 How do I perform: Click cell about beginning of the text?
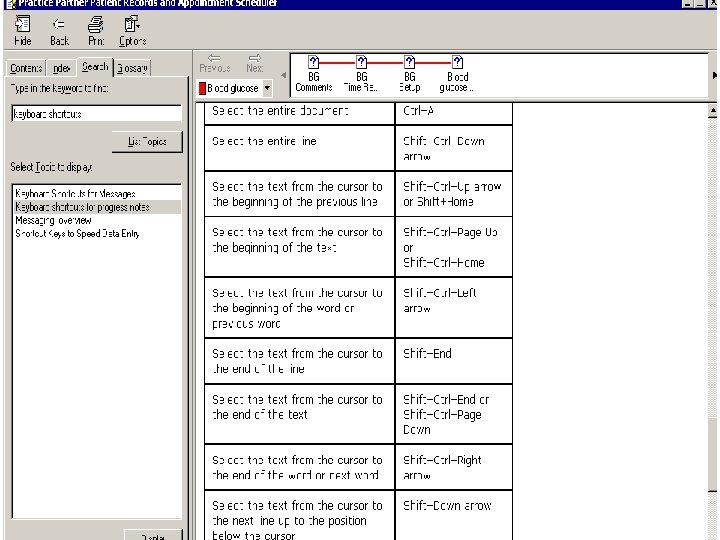point(299,247)
